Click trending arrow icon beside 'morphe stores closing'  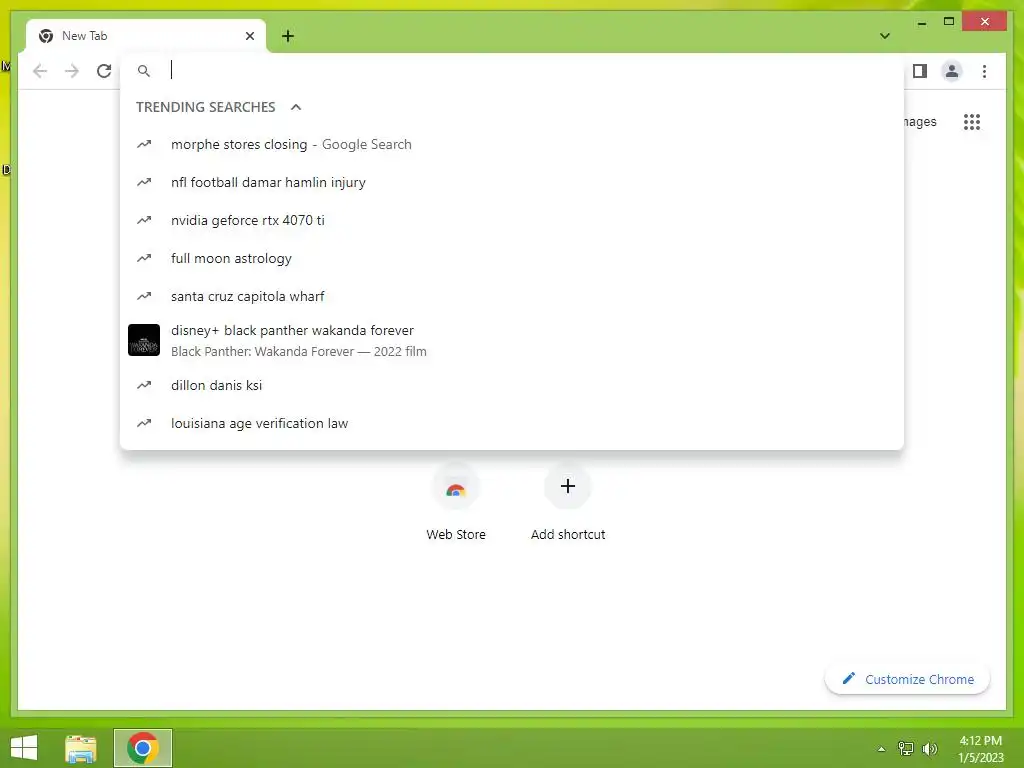tap(144, 144)
